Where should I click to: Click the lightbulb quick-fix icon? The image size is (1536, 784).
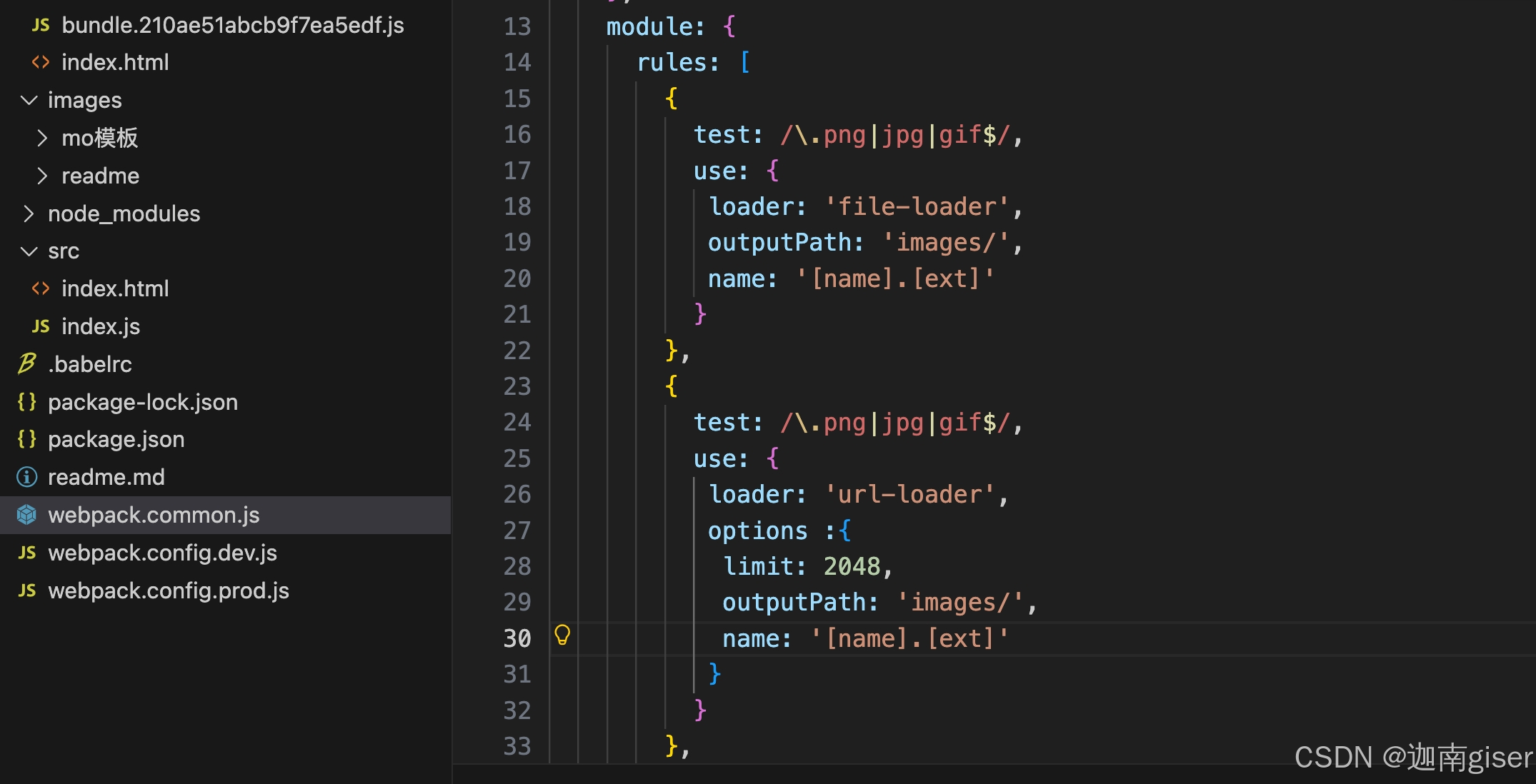pyautogui.click(x=562, y=635)
